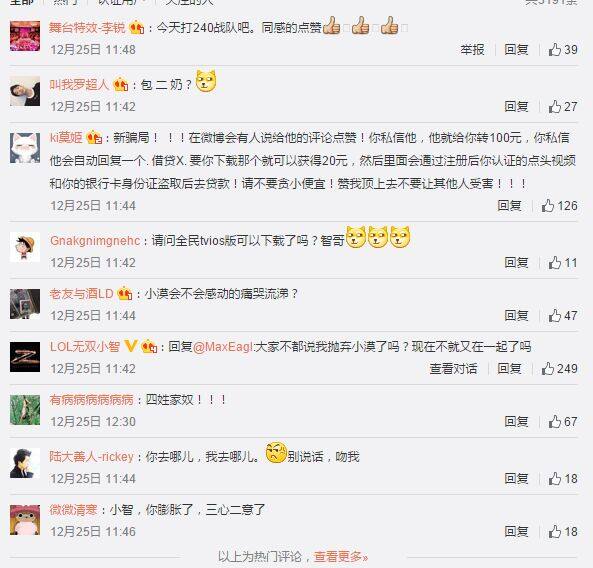Open ki莫姬's profile via username
The image size is (593, 568).
[x=66, y=138]
